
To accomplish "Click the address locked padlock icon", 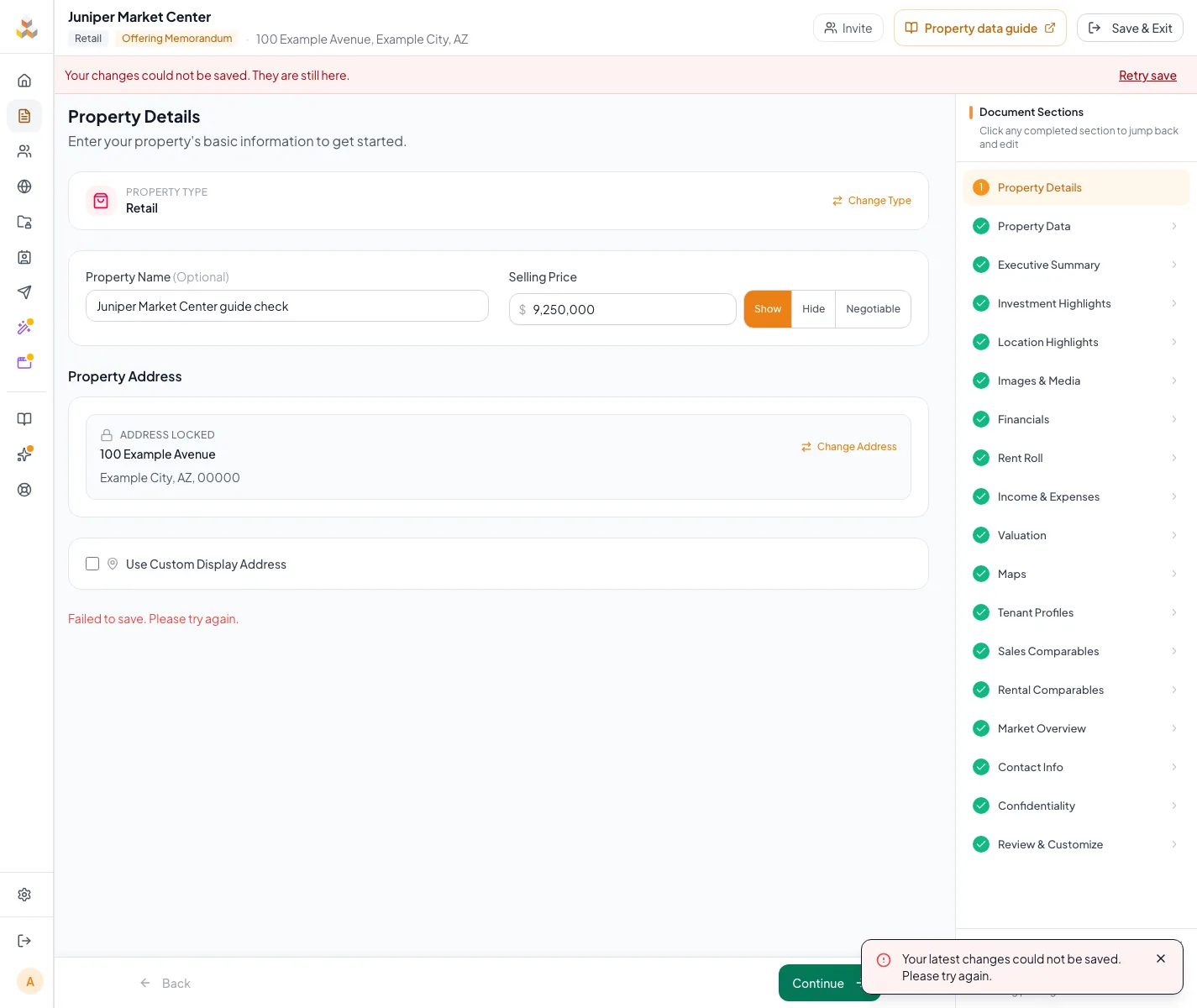I will click(107, 435).
